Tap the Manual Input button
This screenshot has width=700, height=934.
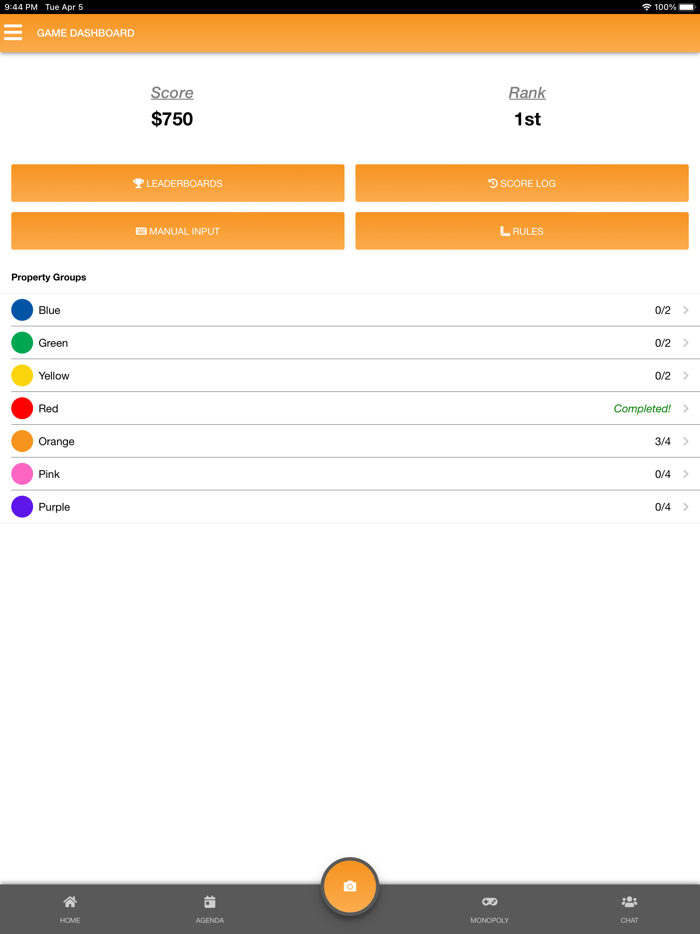click(x=178, y=231)
